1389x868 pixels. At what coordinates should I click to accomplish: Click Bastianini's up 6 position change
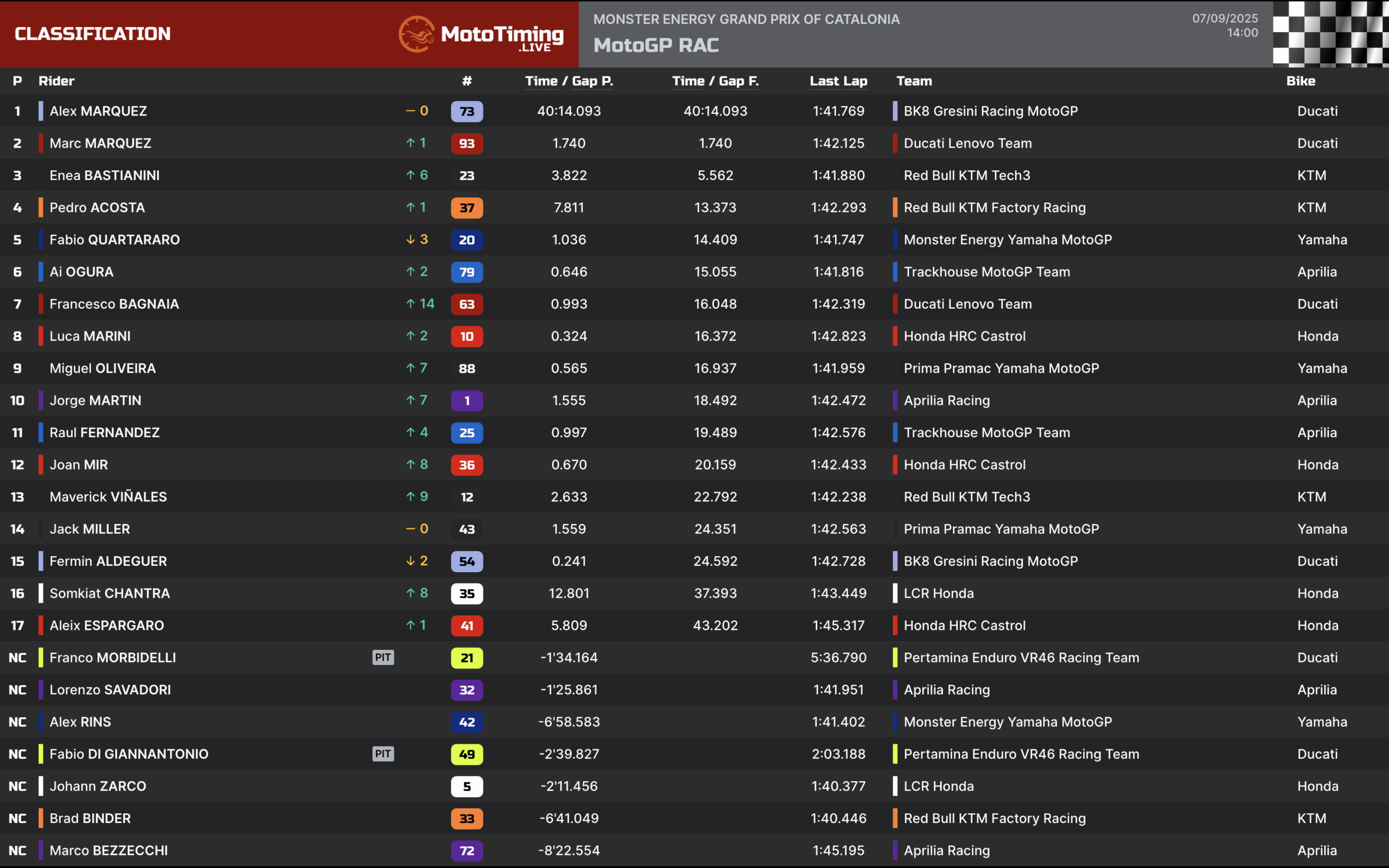tap(417, 175)
